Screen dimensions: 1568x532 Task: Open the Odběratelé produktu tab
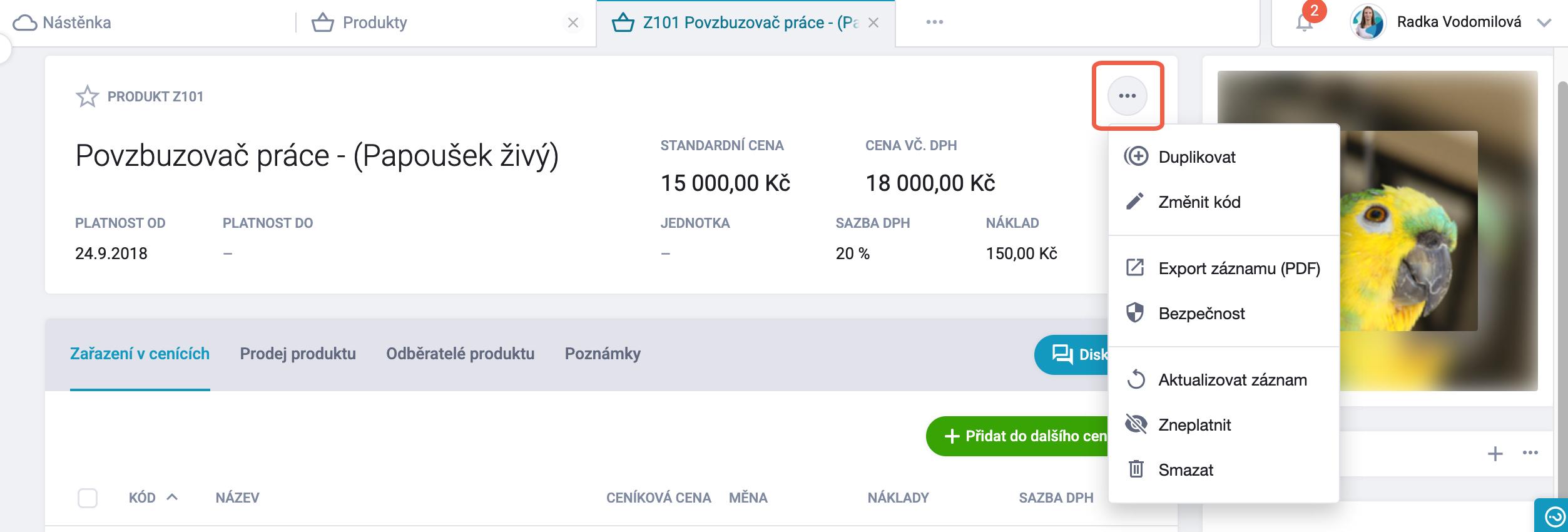click(460, 354)
